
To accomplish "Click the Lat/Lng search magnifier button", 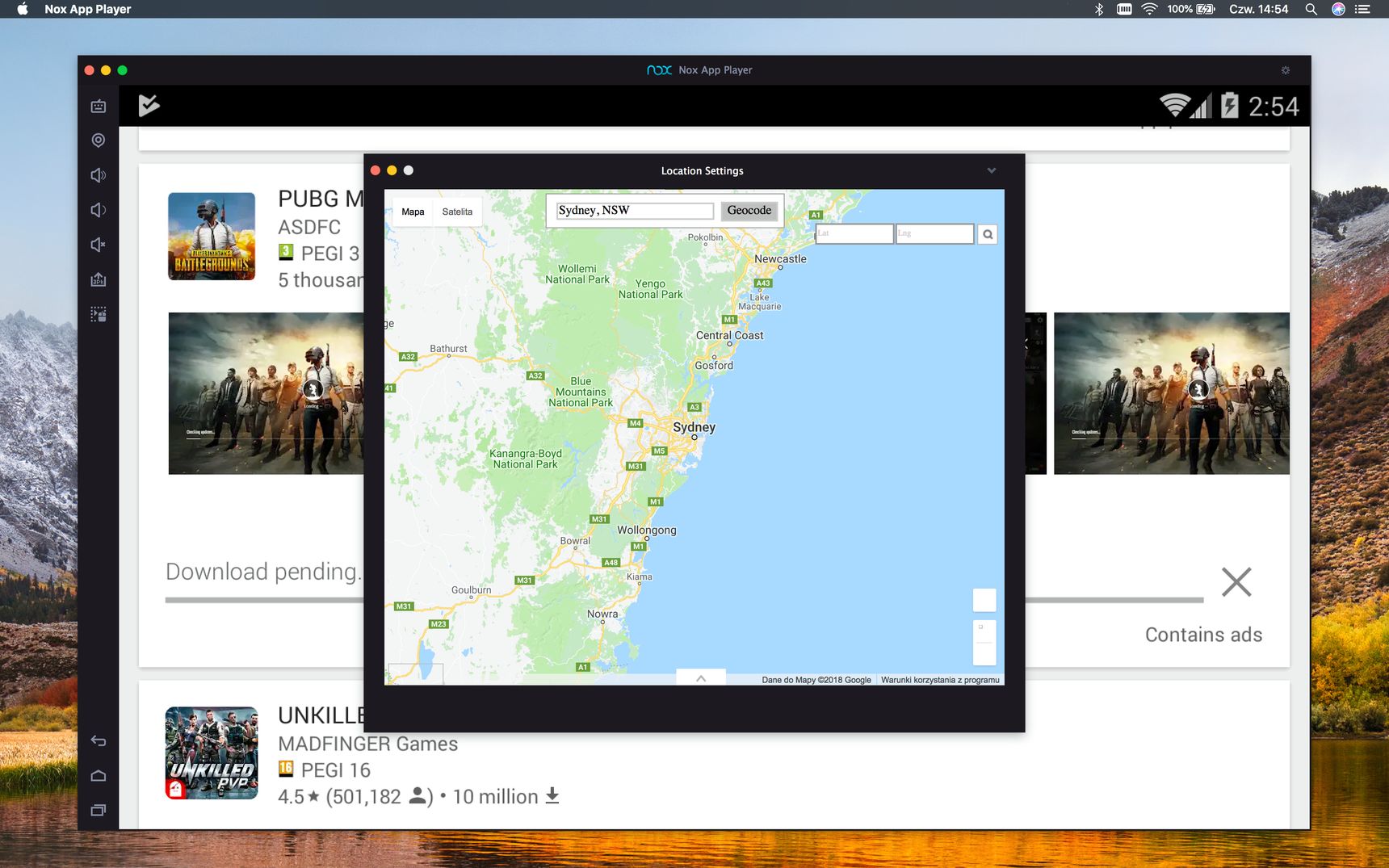I will coord(988,234).
